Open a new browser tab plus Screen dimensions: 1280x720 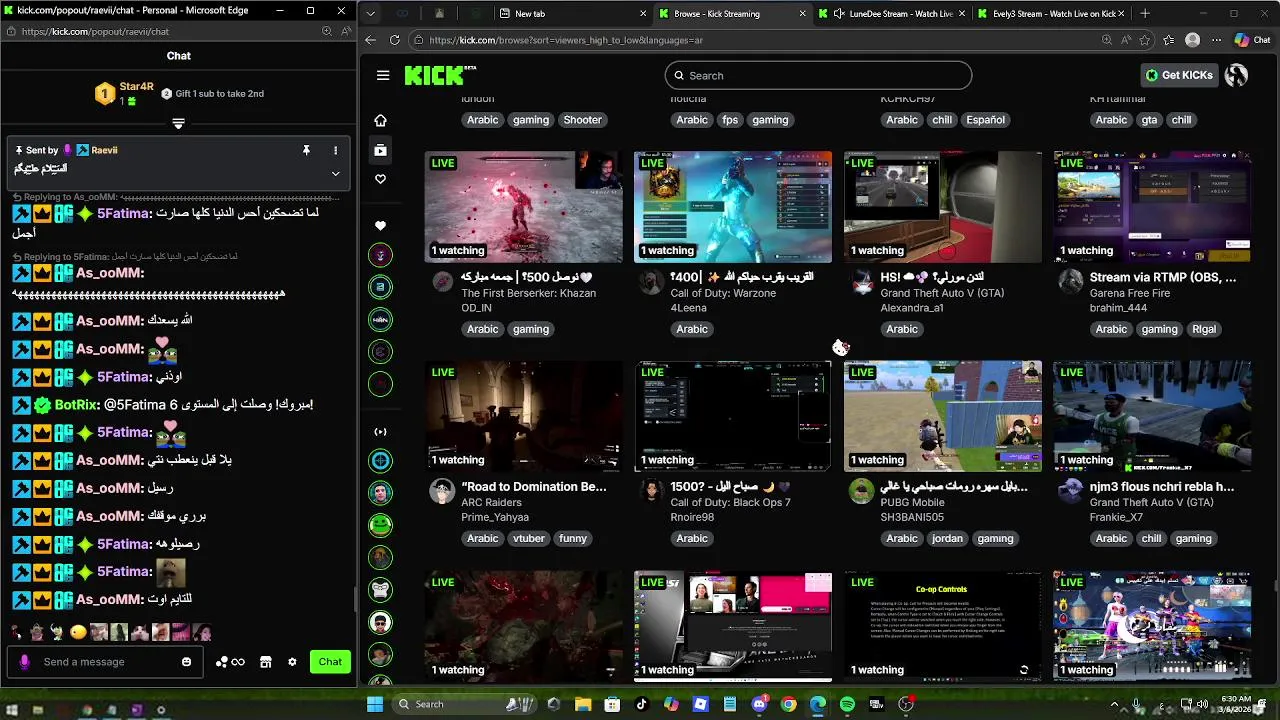(x=1145, y=14)
